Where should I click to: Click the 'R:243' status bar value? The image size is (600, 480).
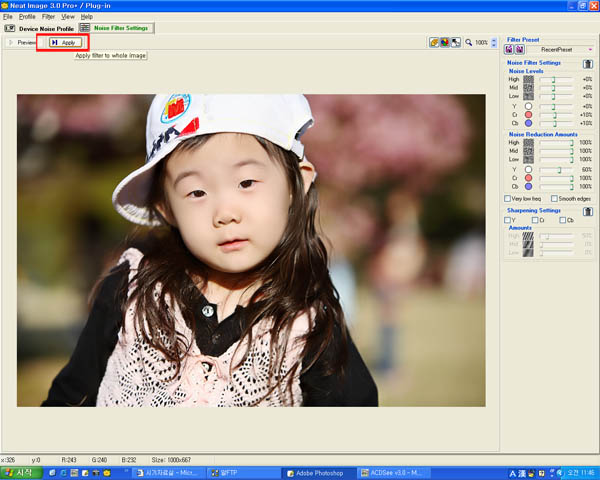pyautogui.click(x=69, y=460)
